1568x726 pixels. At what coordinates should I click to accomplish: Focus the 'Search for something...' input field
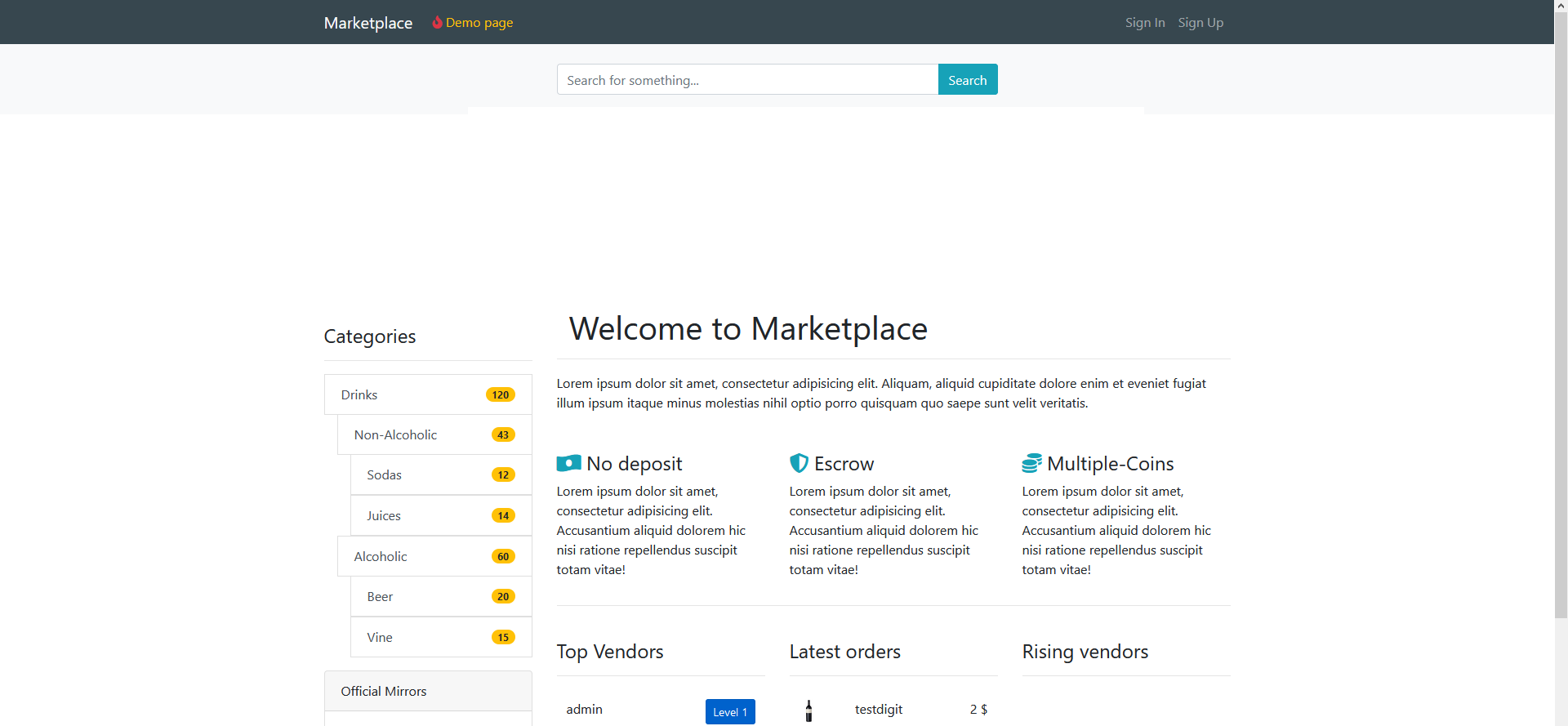[746, 80]
